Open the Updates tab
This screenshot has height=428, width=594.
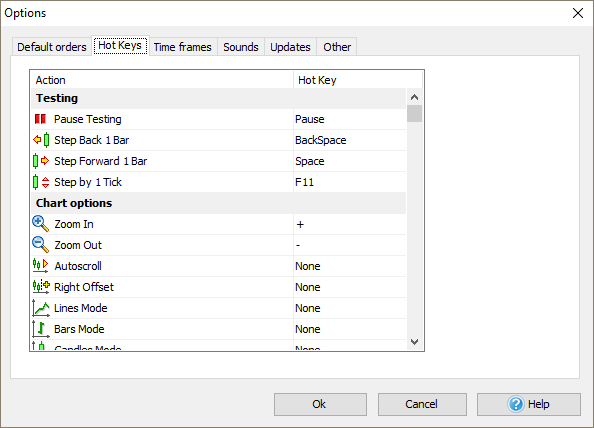pyautogui.click(x=290, y=47)
